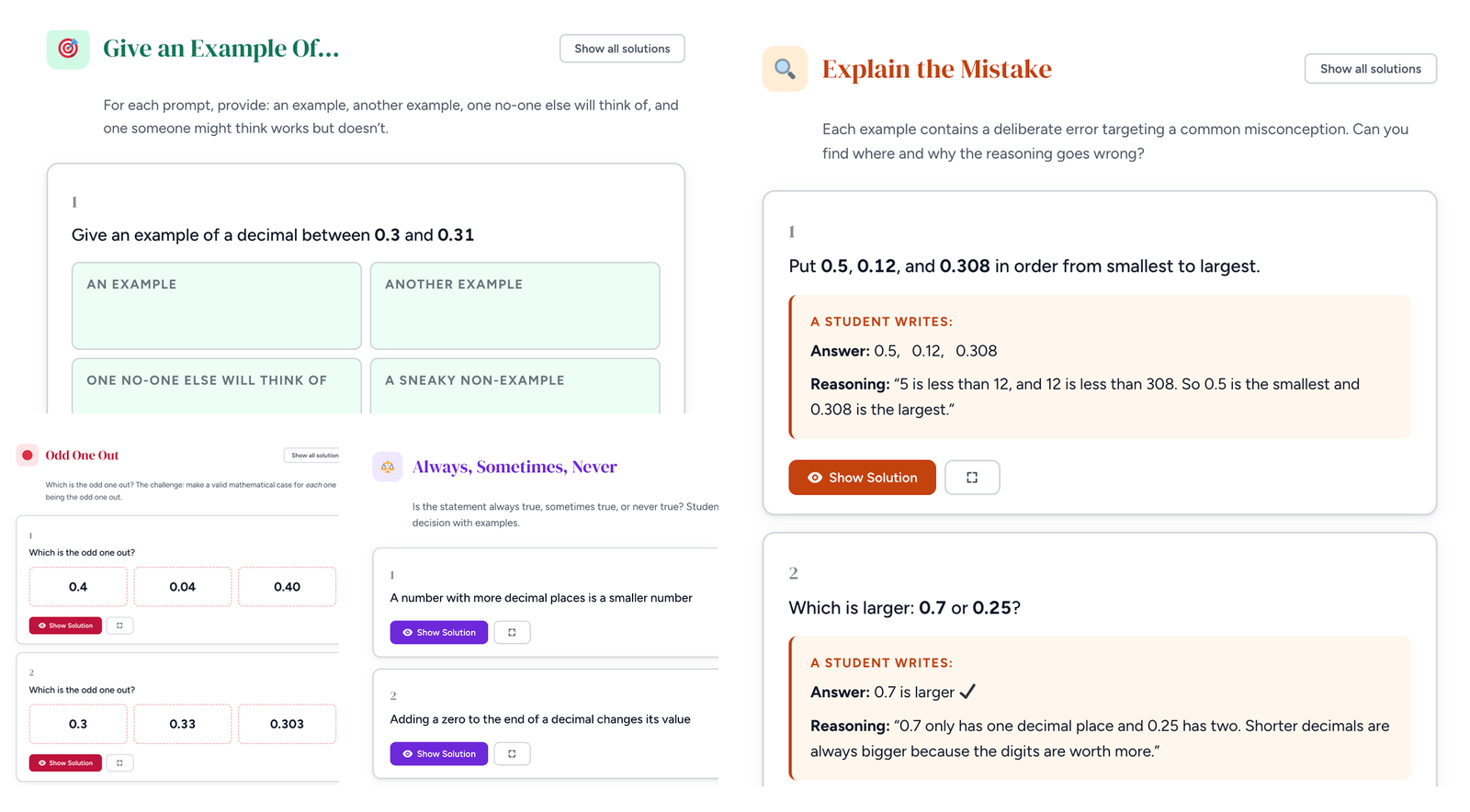The width and height of the screenshot is (1470, 812).
Task: Click the red circle icon beside Odd One Out
Action: (28, 456)
